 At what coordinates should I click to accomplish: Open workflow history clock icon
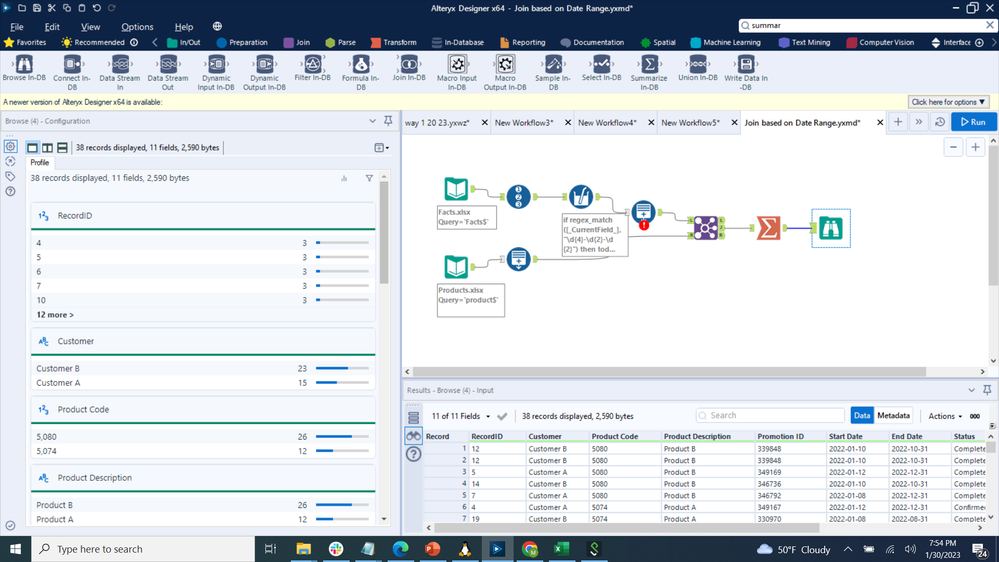click(940, 122)
